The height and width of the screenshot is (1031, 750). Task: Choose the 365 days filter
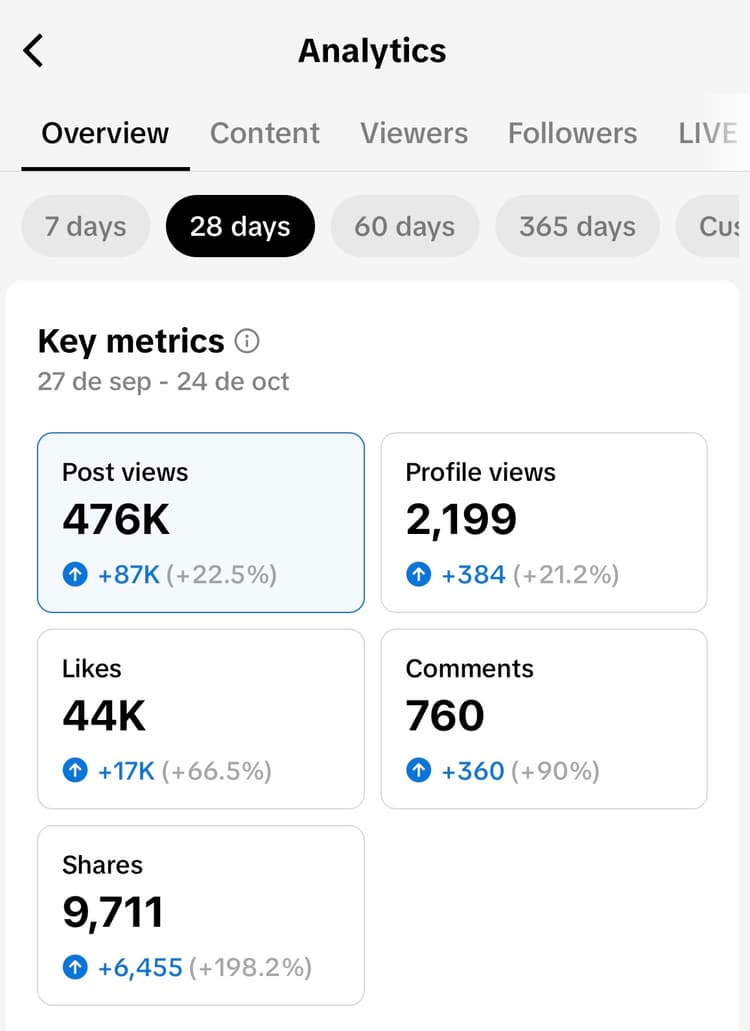point(577,226)
